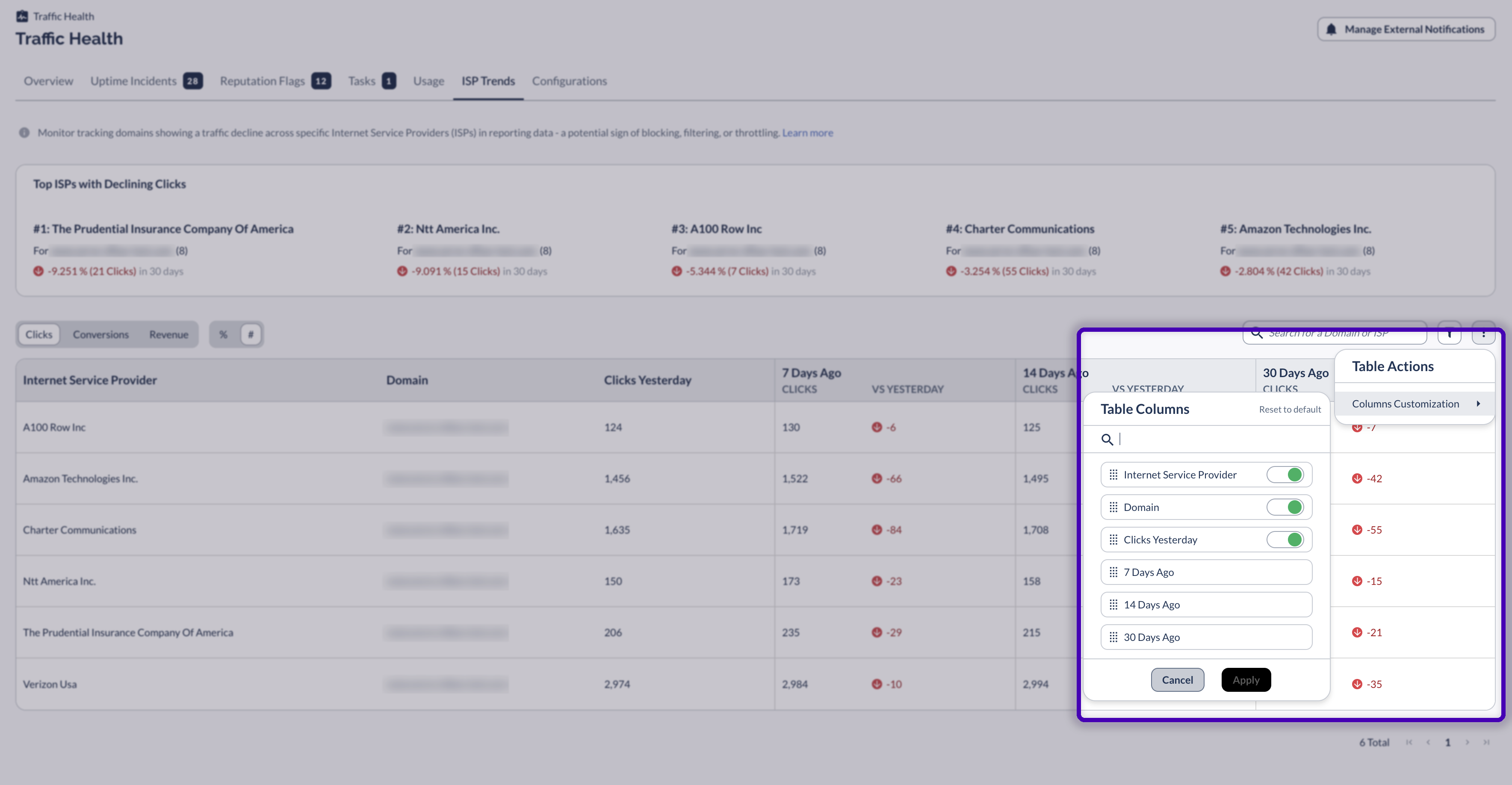The image size is (1512, 785).
Task: Focus the Search for a Domain or ISP field
Action: [x=1334, y=333]
